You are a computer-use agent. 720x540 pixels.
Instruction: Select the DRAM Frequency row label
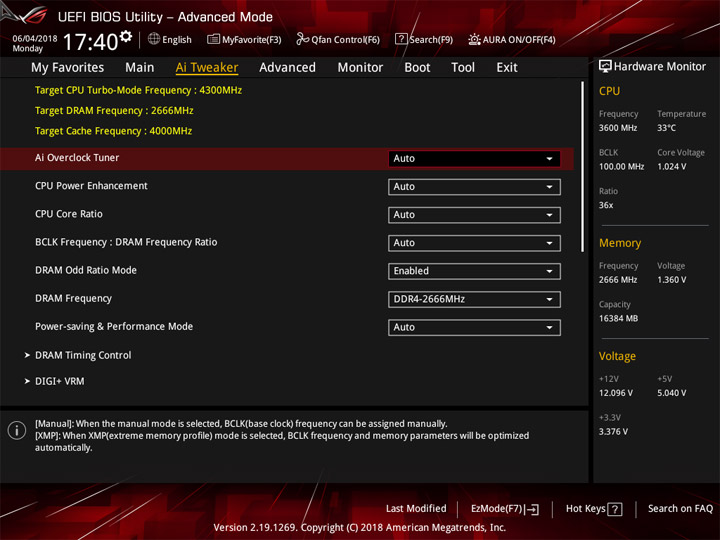[73, 298]
